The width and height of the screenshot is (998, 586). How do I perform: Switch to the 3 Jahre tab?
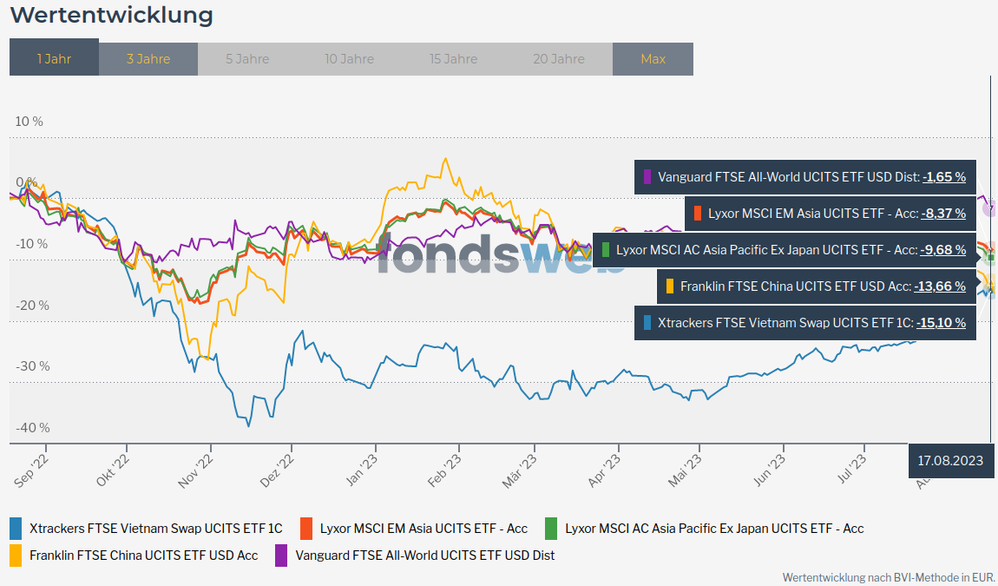[148, 59]
